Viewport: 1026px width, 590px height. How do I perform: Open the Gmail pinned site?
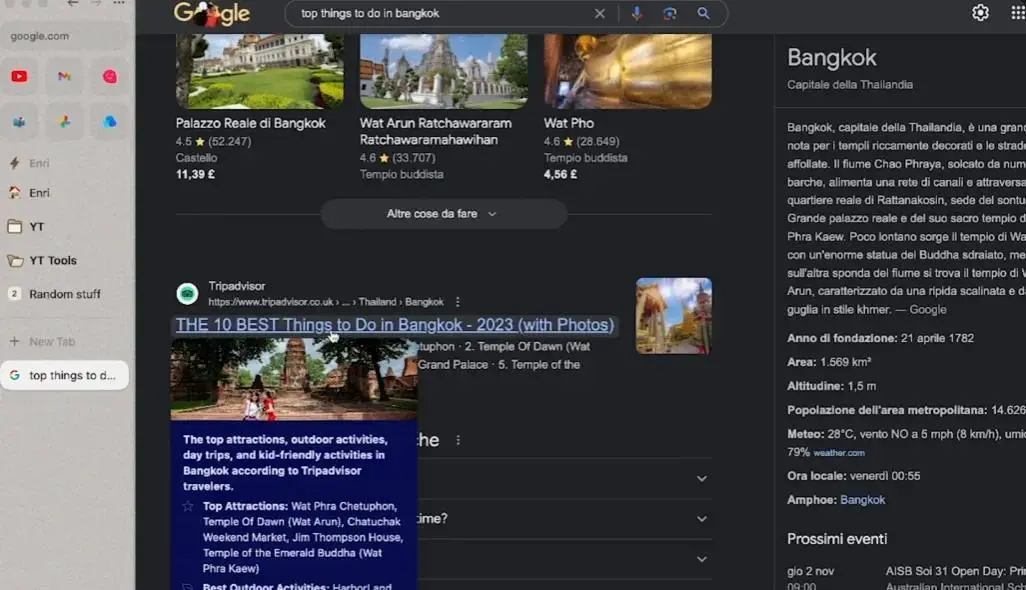64,77
